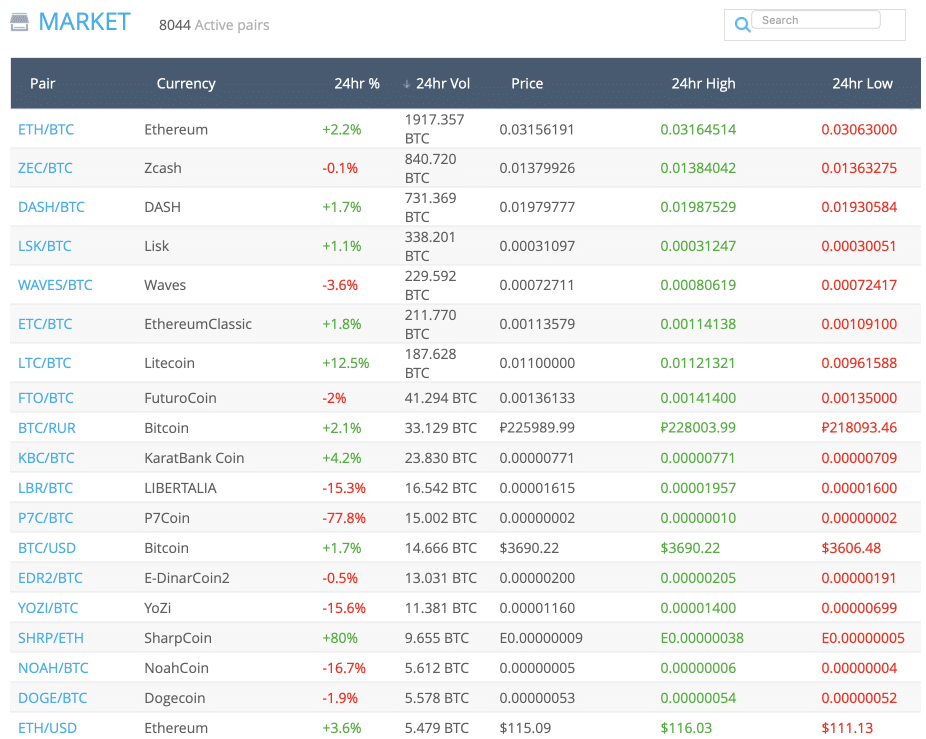Open the DOGE/BTC pair
926x739 pixels.
(x=53, y=698)
